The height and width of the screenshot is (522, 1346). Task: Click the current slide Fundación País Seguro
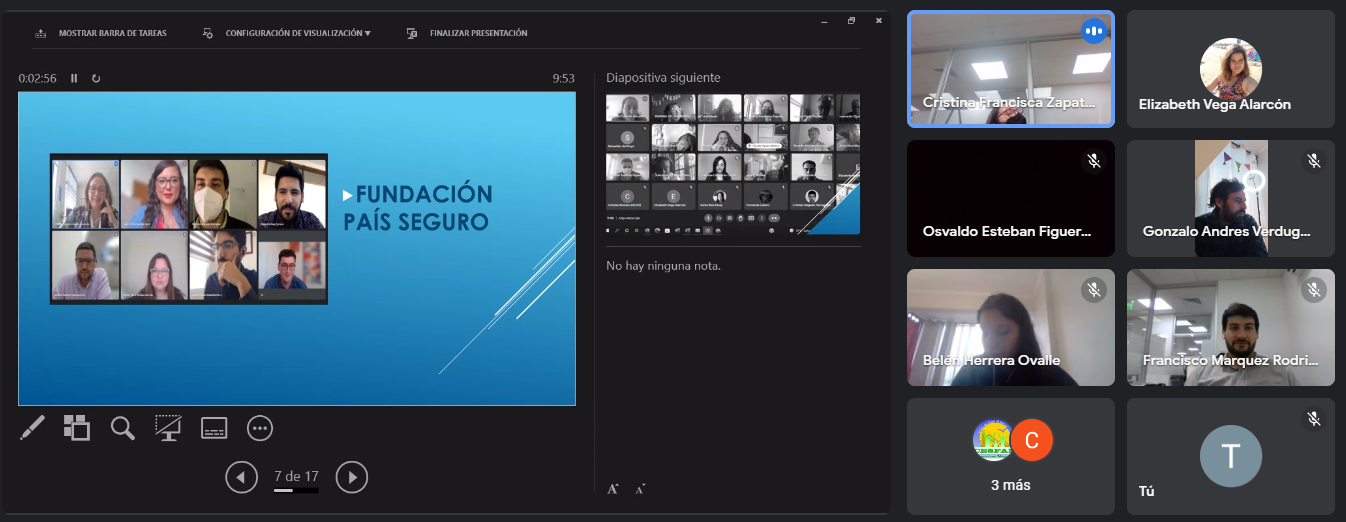coord(297,249)
